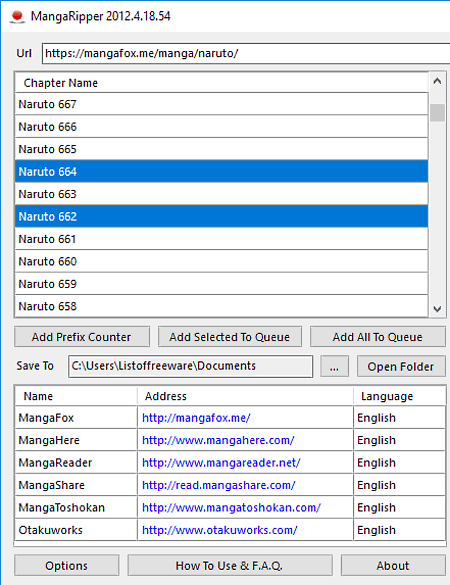Open the otakuworks.com address link
The height and width of the screenshot is (585, 450).
[x=220, y=530]
